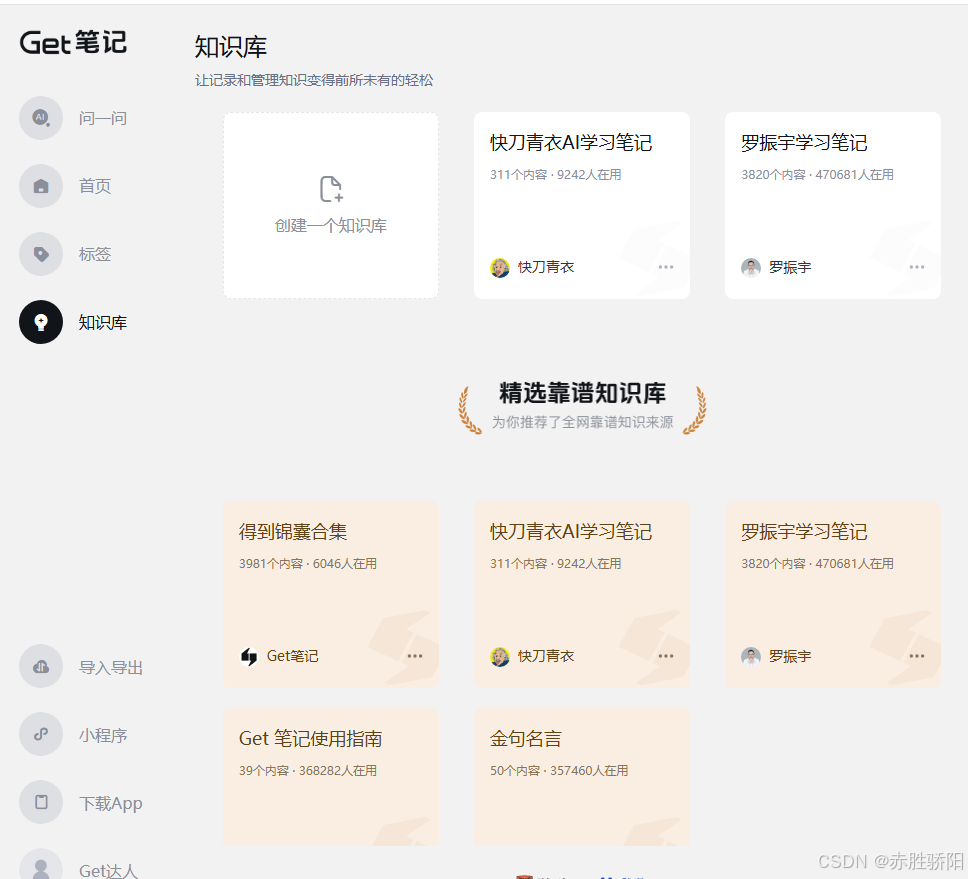Click the 导入导出 cloud icon

[41, 667]
